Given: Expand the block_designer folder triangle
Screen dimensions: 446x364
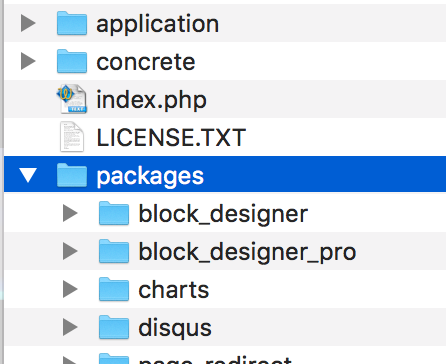Looking at the screenshot, I should point(70,213).
